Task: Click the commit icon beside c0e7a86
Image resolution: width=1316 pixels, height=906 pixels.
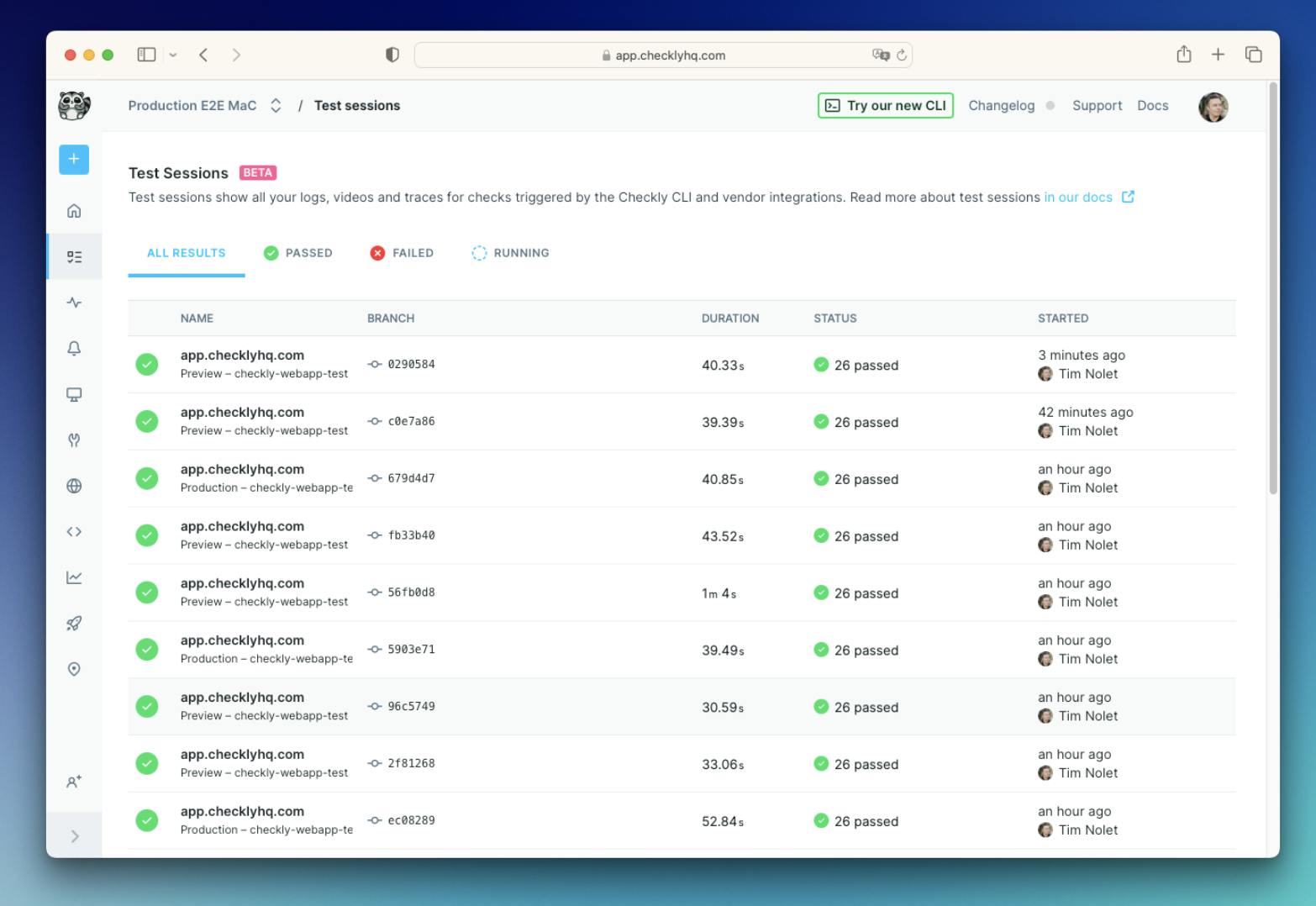Action: click(375, 422)
